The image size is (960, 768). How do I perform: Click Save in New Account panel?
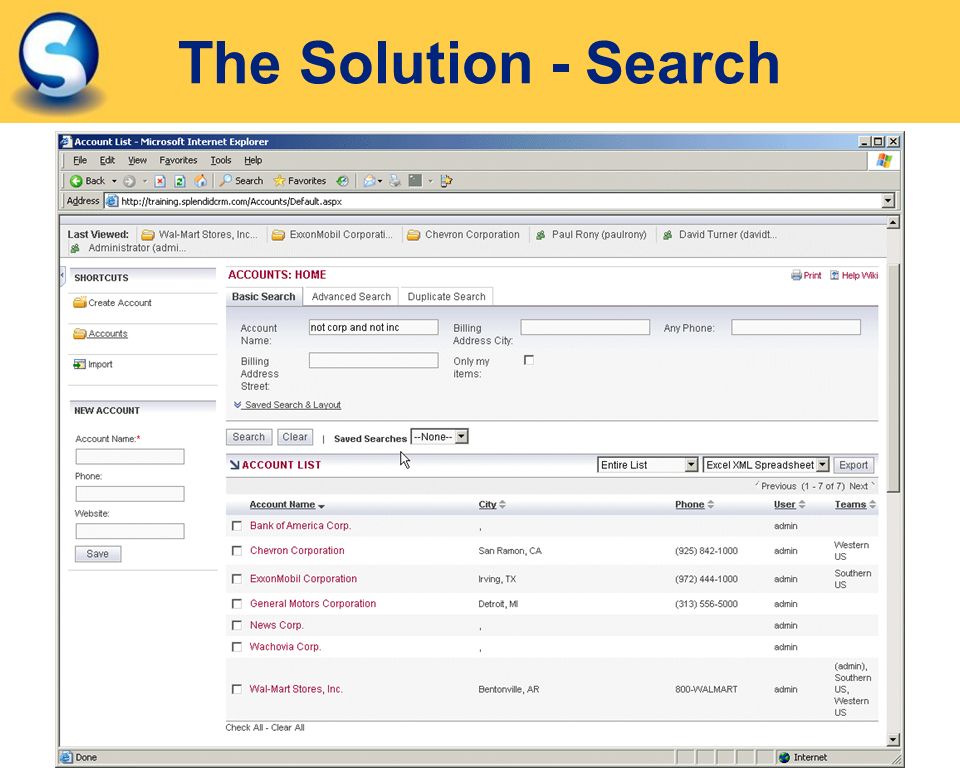coord(98,554)
